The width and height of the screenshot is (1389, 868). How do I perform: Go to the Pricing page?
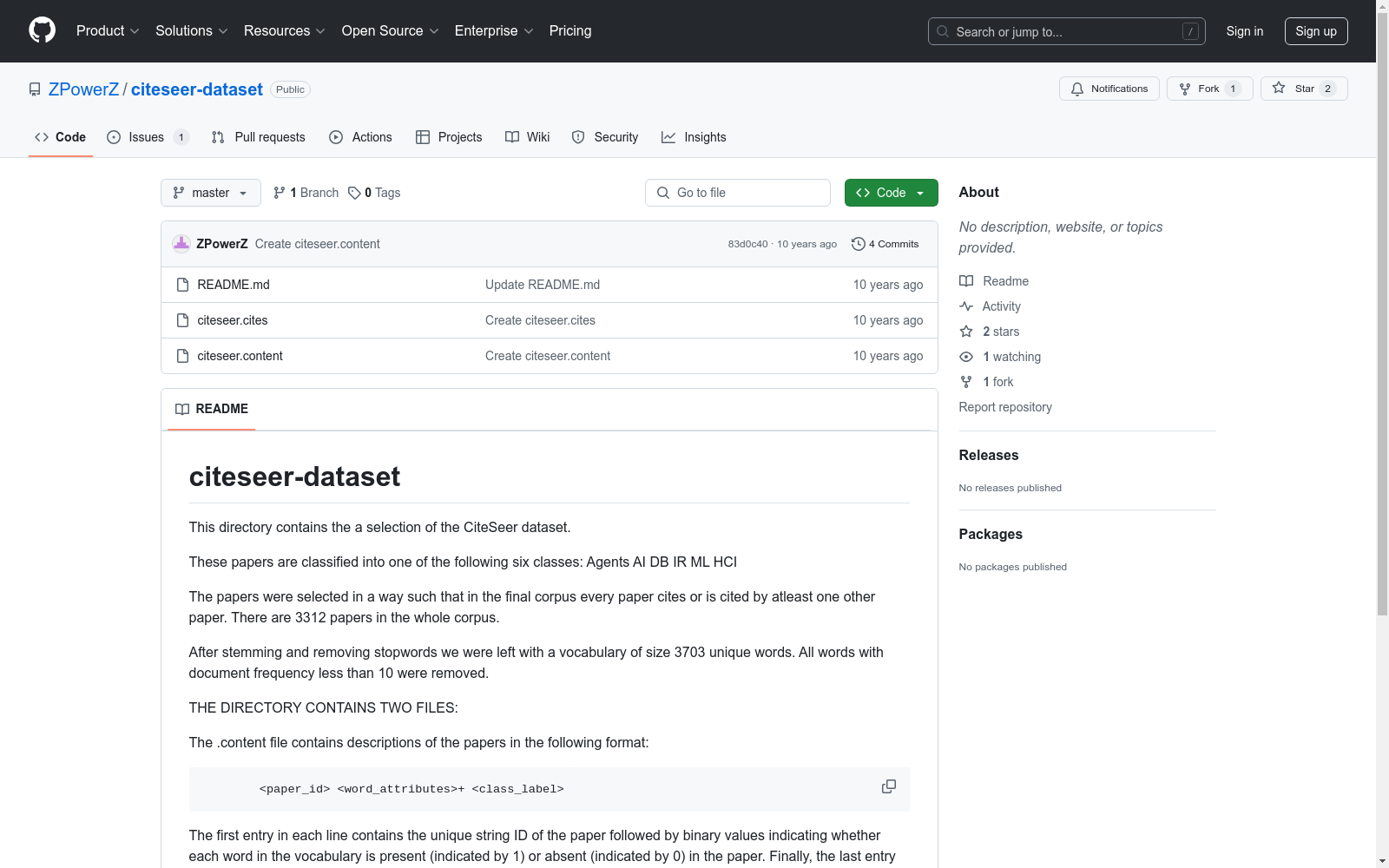(570, 30)
